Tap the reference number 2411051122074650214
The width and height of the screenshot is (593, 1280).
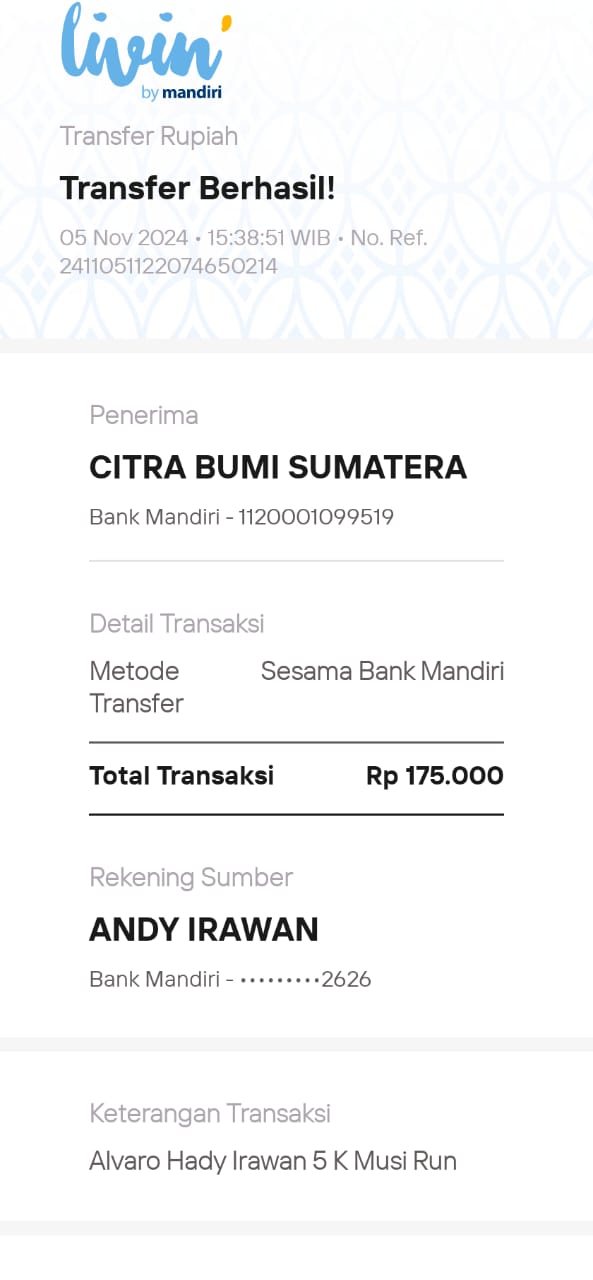pyautogui.click(x=169, y=266)
